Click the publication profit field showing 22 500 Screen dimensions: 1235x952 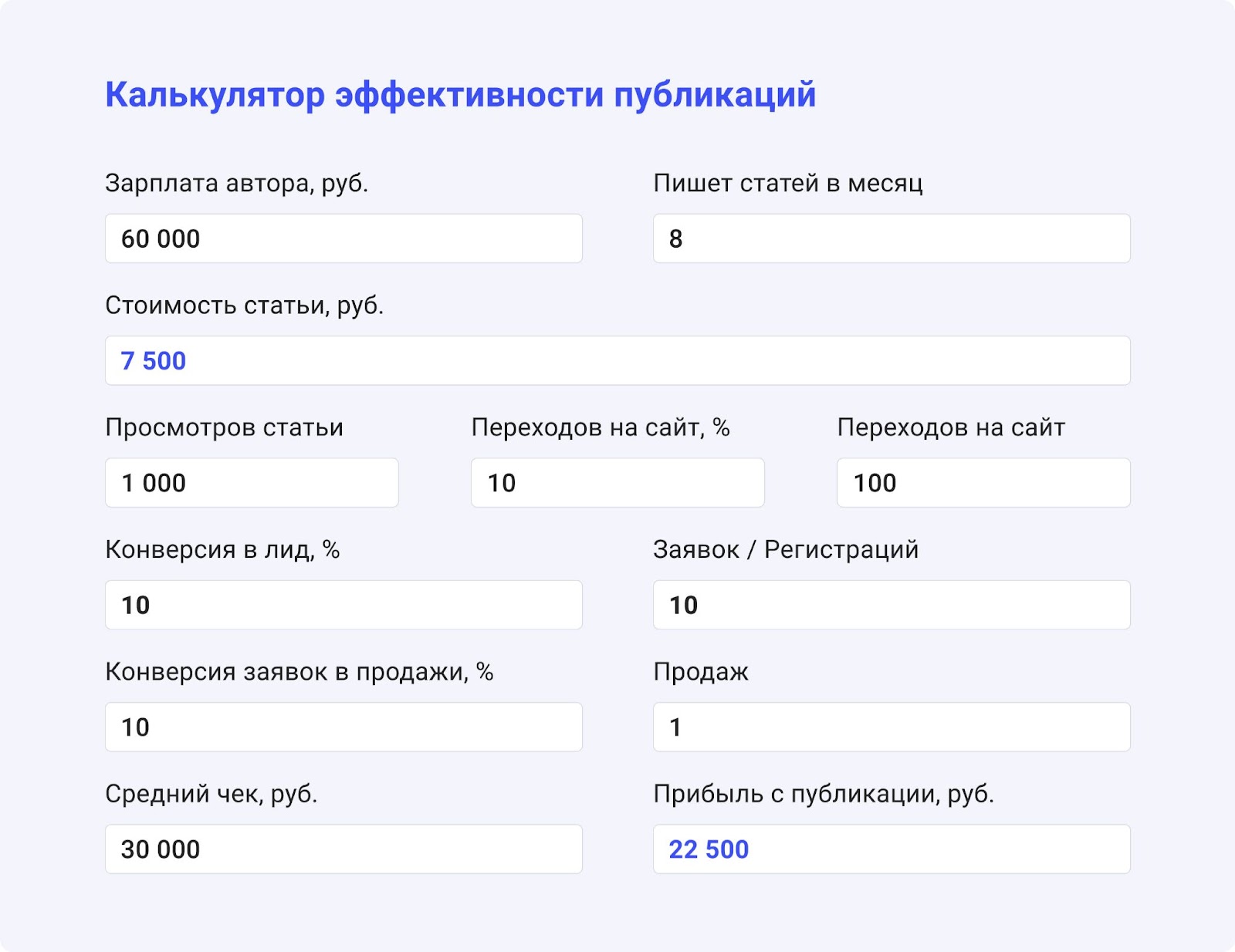pyautogui.click(x=892, y=849)
